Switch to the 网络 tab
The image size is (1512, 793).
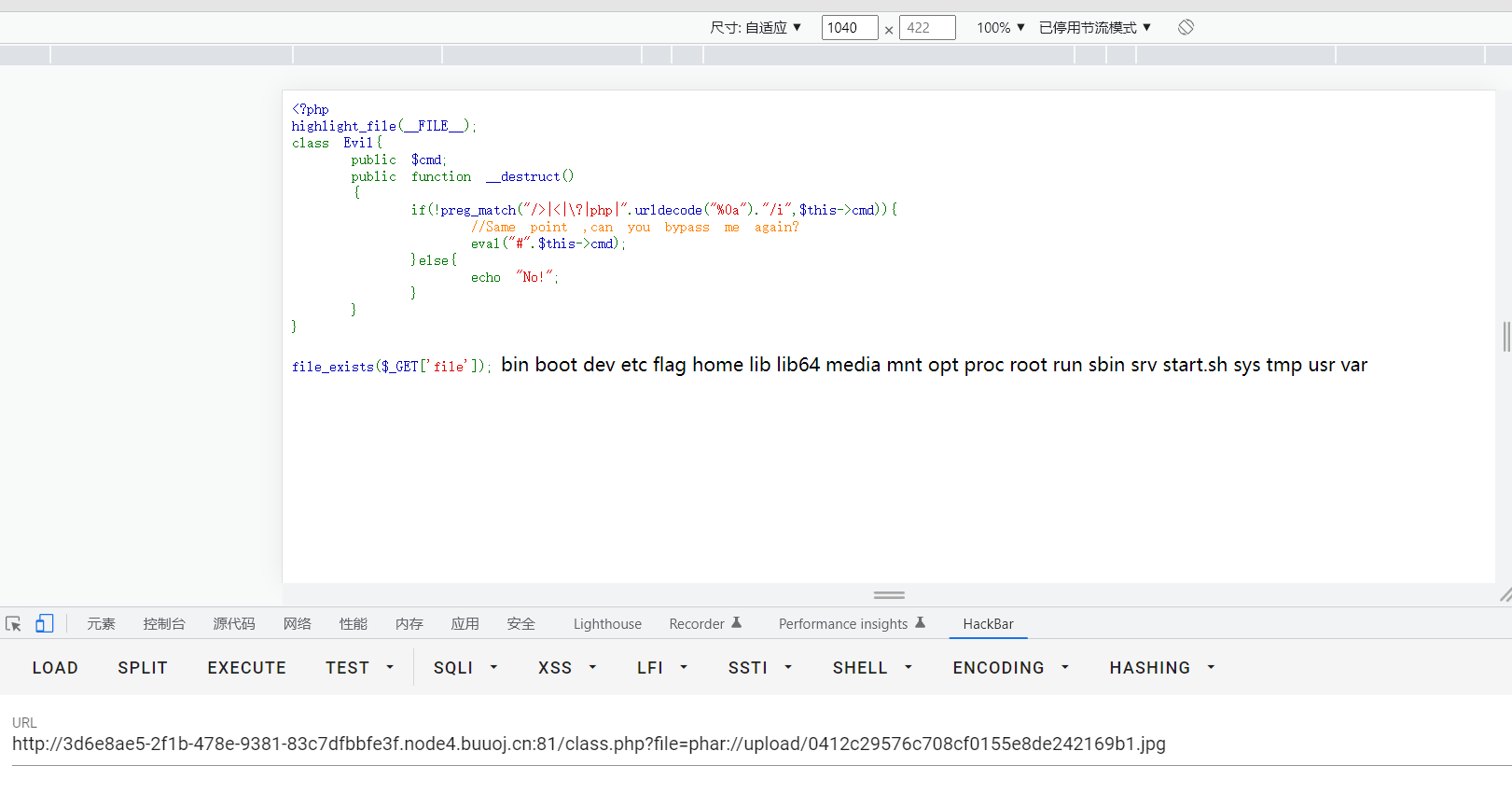(298, 624)
